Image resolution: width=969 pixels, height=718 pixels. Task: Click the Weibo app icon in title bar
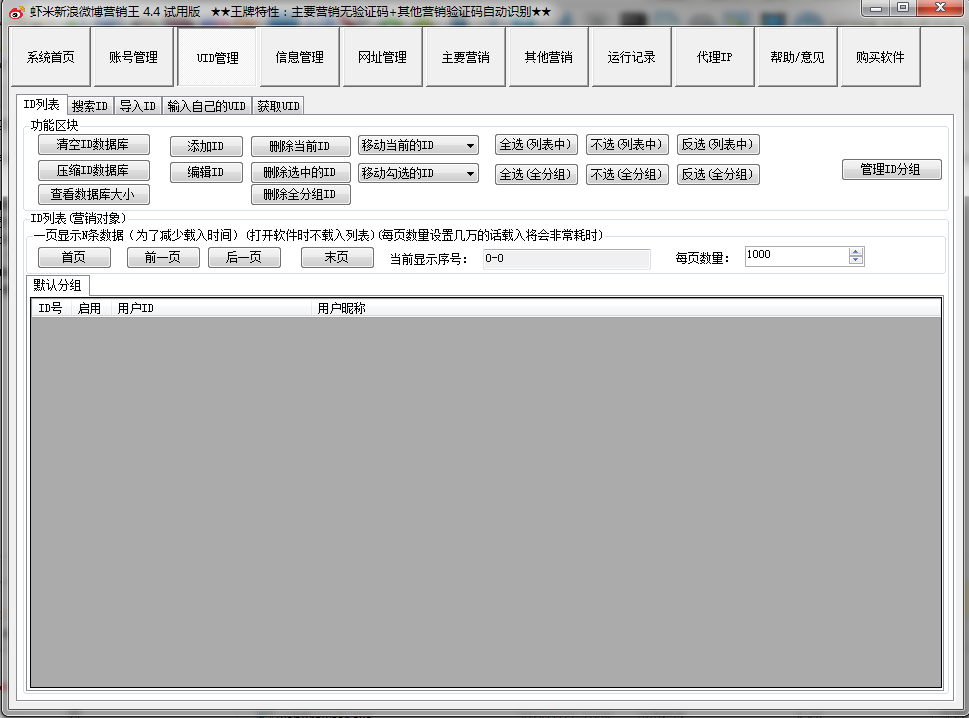point(16,10)
